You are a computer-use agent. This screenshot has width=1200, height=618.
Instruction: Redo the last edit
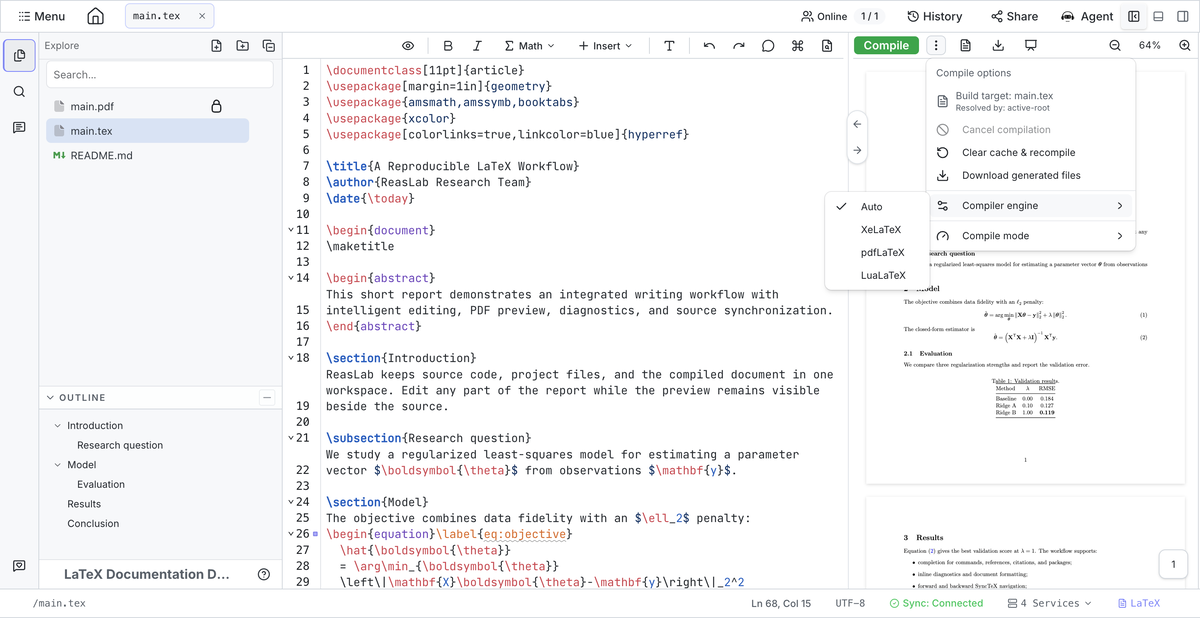[738, 46]
